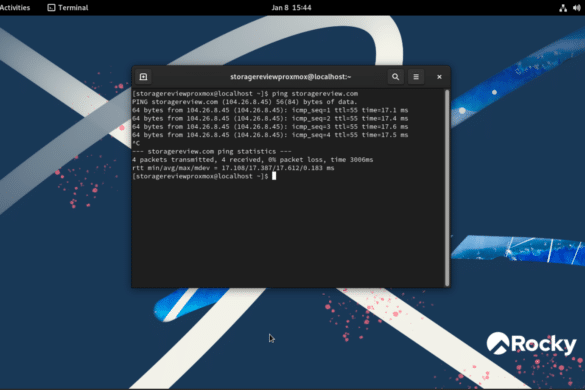This screenshot has width=585, height=390.
Task: Click the 'ping storagereview.com' command line
Action: [x=245, y=94]
